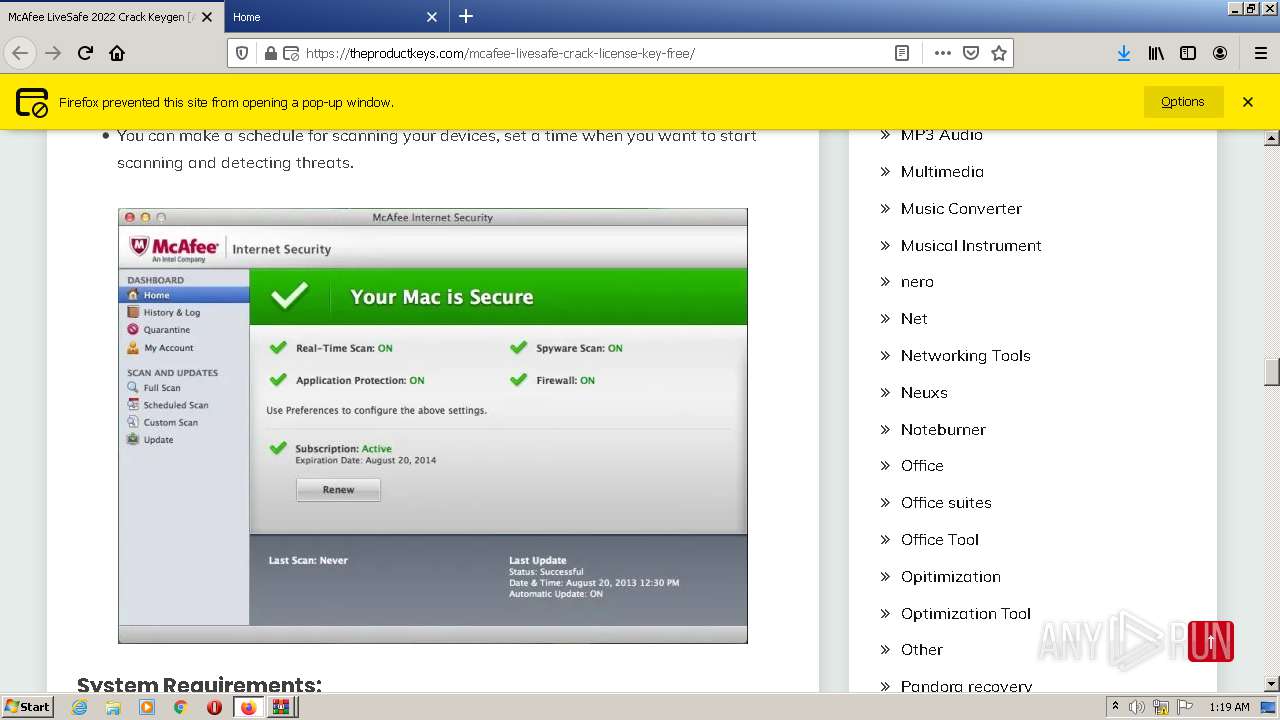Toggle reader view icon
Viewport: 1280px width, 720px height.
tap(902, 53)
